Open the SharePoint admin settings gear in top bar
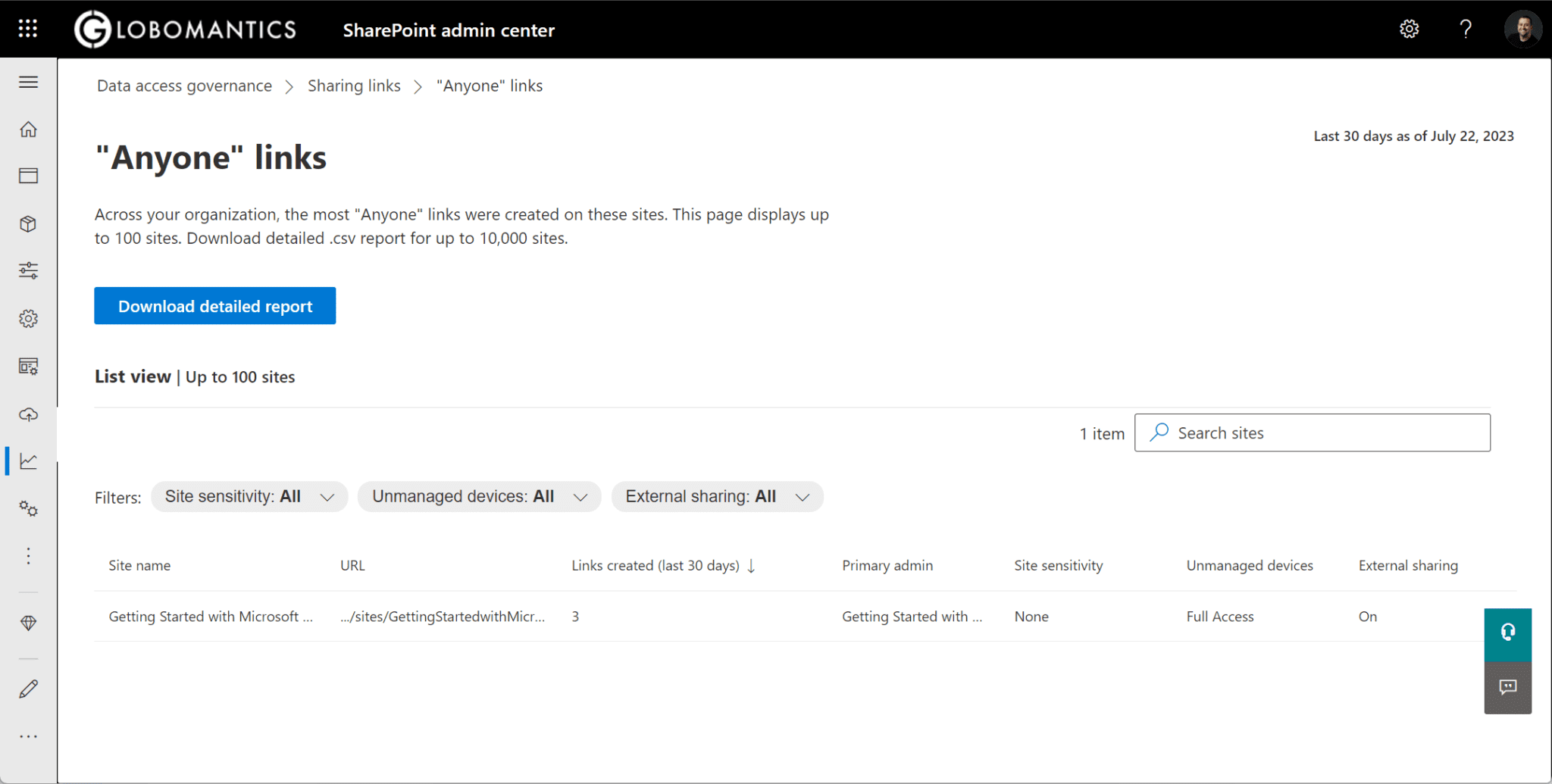 click(1410, 29)
